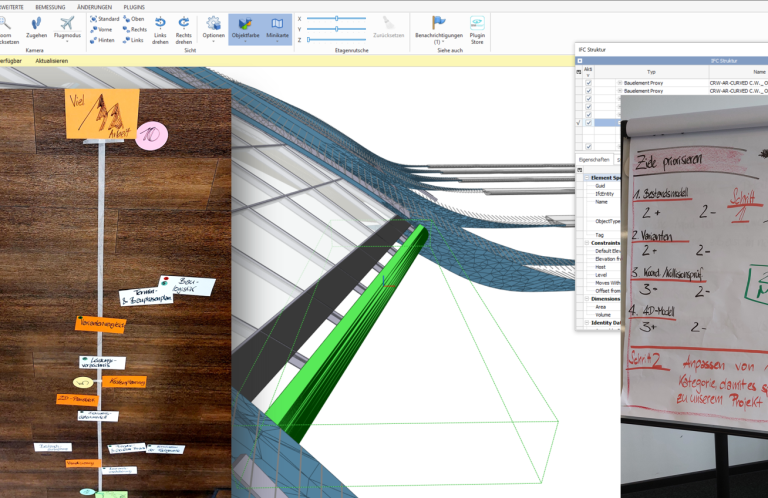Toggle the fifth Akt checkbox in IFC Struktur
The width and height of the screenshot is (768, 498).
589,115
